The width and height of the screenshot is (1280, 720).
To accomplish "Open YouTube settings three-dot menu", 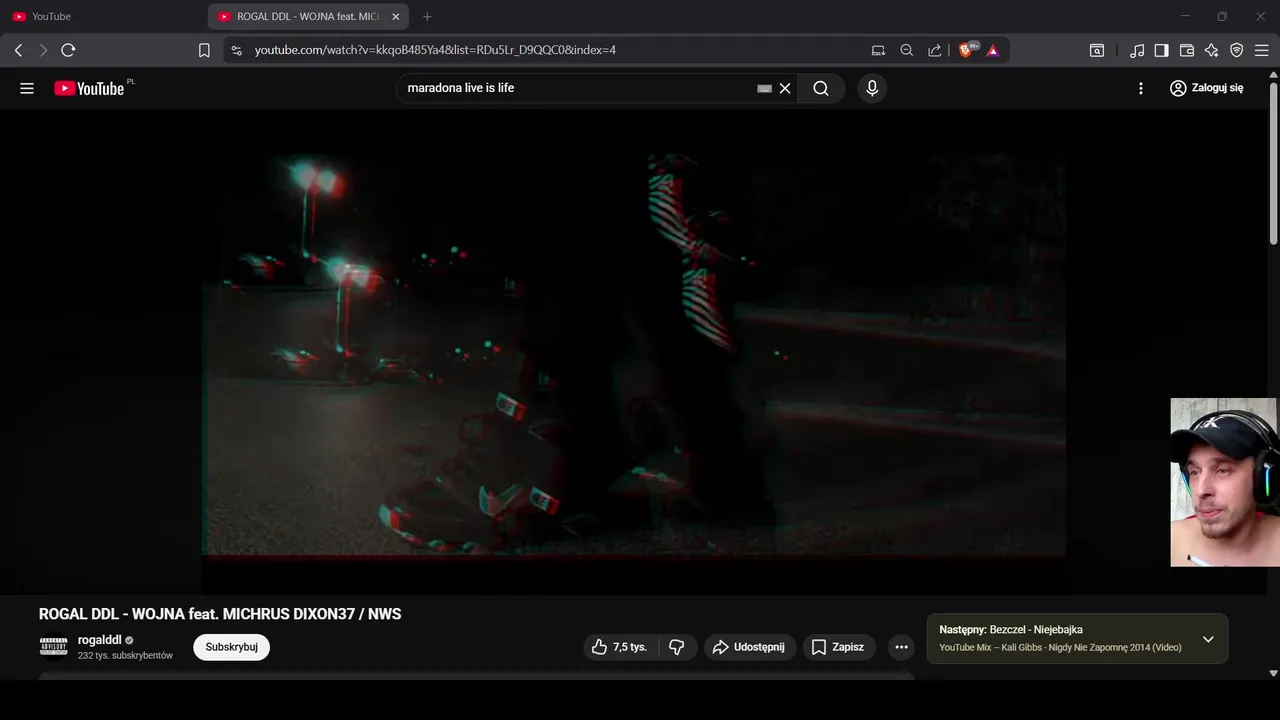I will 1141,88.
